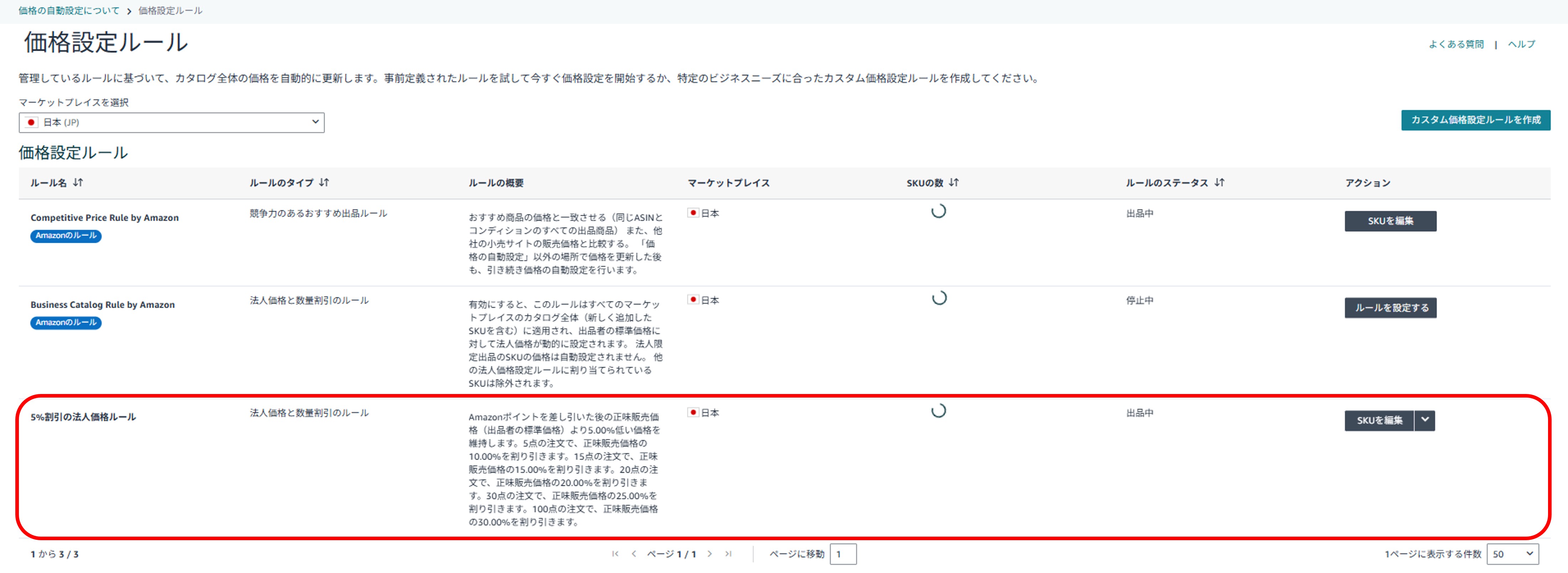Go to first page arrow icon
This screenshot has width=1568, height=573.
(x=615, y=553)
